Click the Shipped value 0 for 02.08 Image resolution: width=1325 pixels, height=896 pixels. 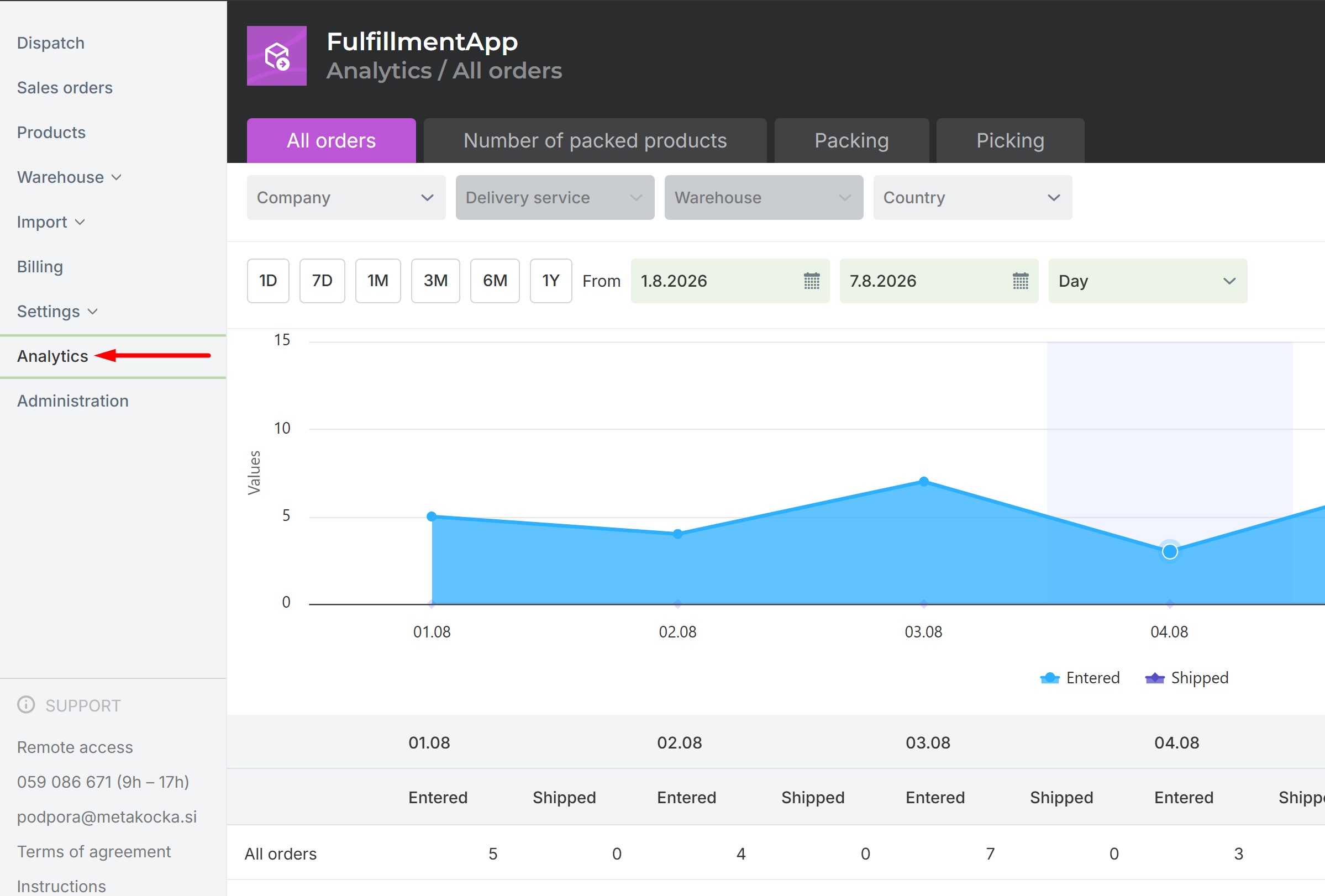[865, 854]
